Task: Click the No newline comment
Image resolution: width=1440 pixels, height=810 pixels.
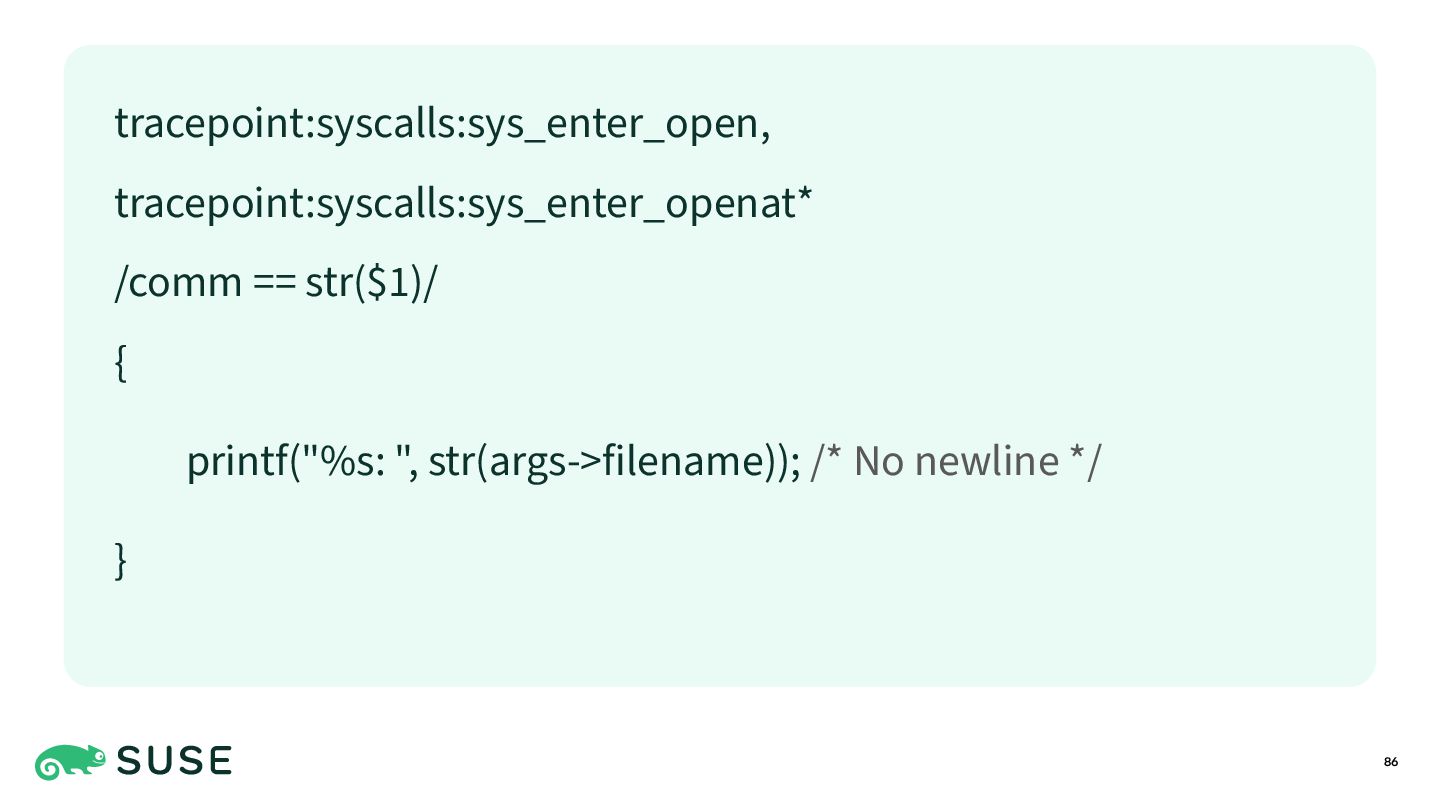Action: pos(956,461)
